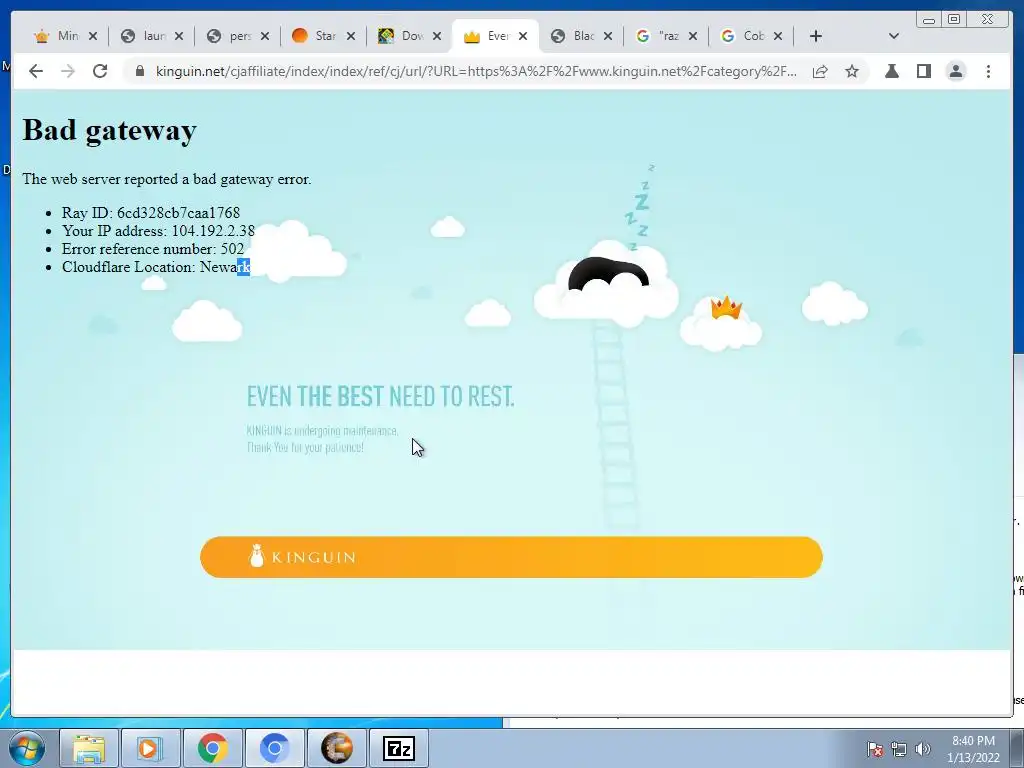Open the Chrome profile avatar

955,71
